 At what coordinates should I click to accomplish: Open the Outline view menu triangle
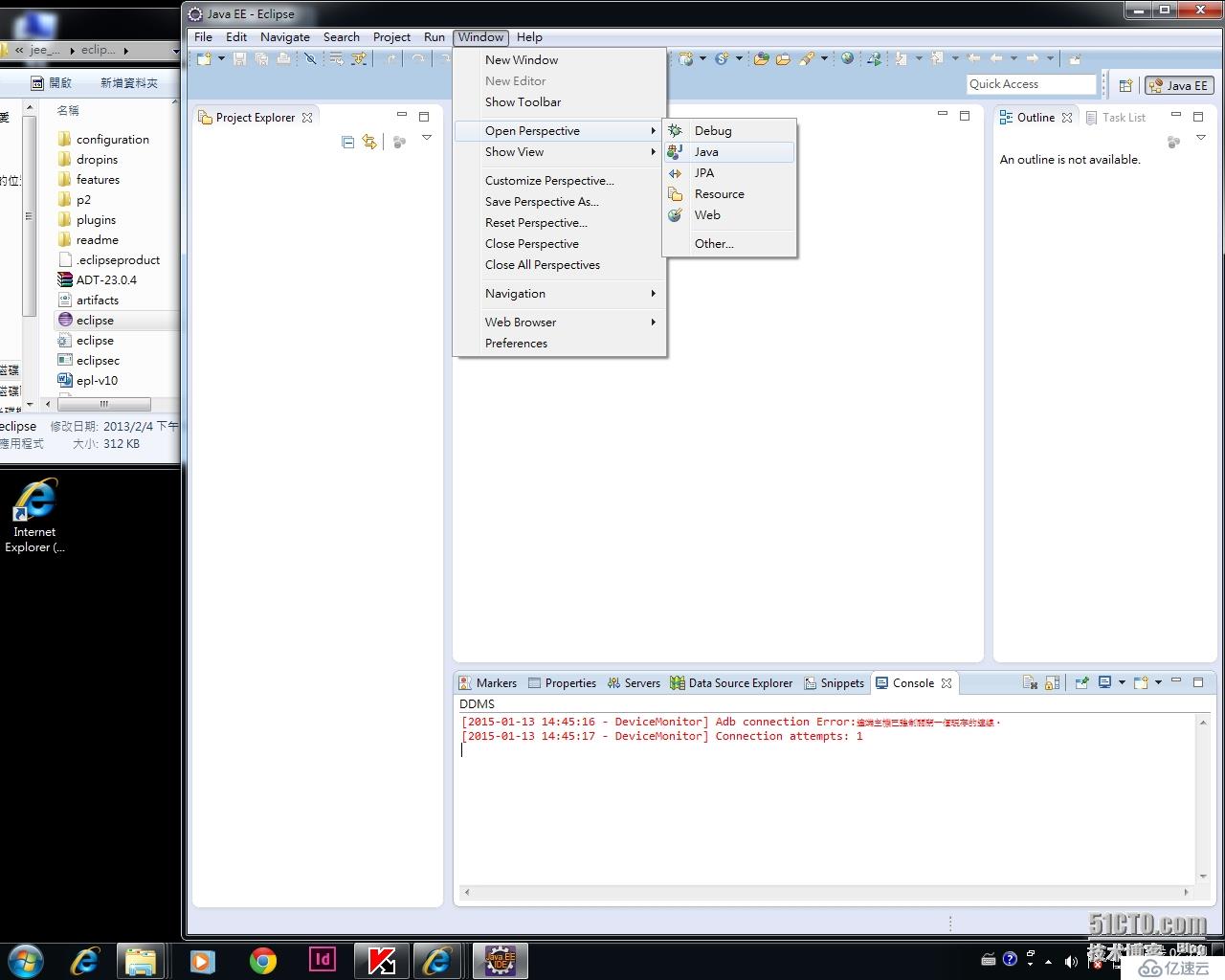1201,139
